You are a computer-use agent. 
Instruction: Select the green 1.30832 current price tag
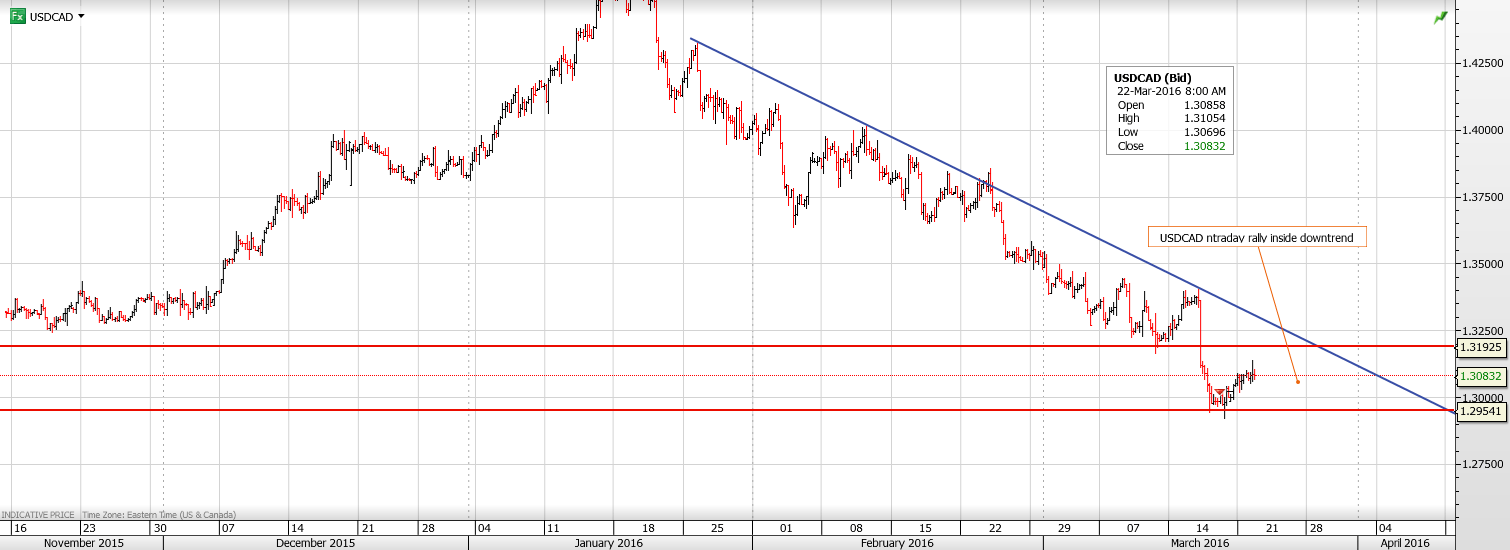point(1482,376)
